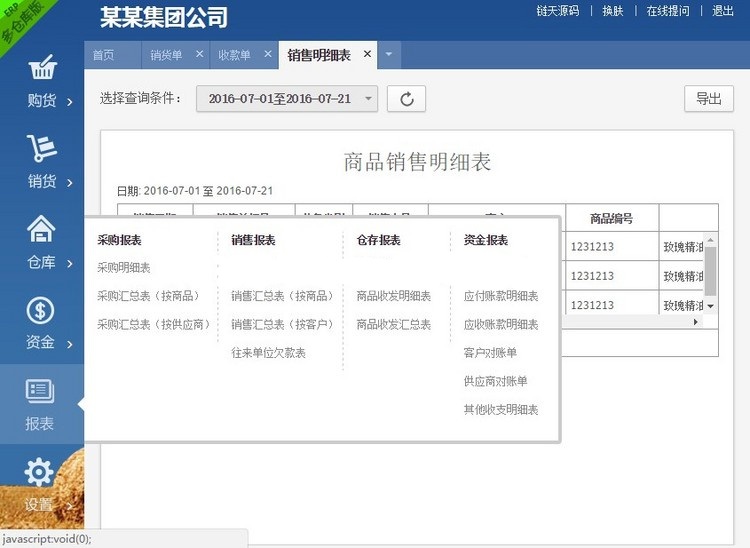
Task: Open 商品收发明细表 report
Action: pos(394,296)
